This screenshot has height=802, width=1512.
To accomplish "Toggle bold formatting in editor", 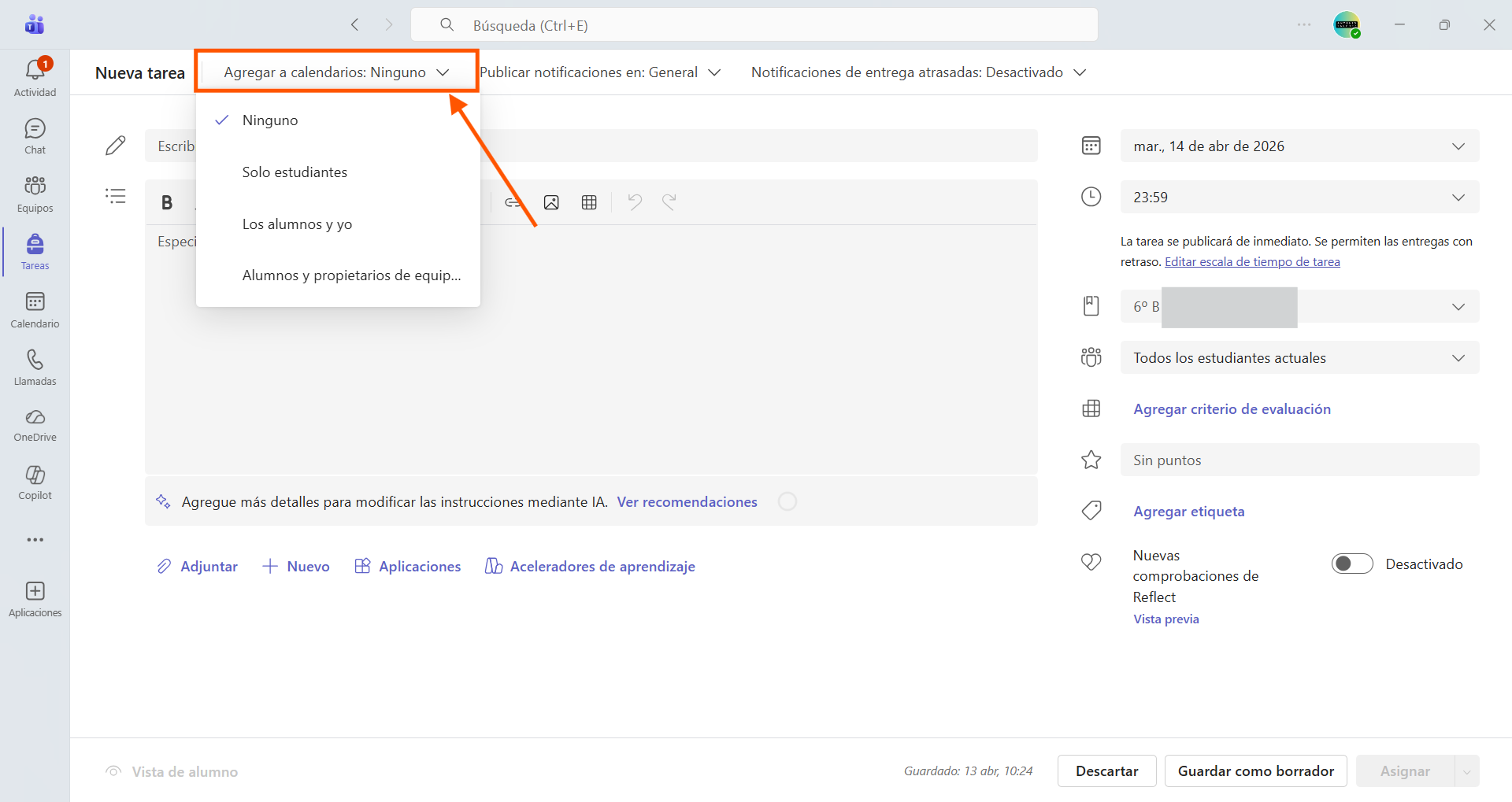I will pyautogui.click(x=167, y=202).
